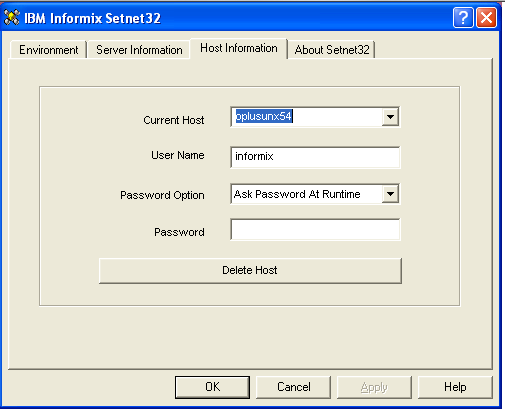Expand the Password Option dropdown arrow
Viewport: 505px width, 411px height.
(x=390, y=194)
